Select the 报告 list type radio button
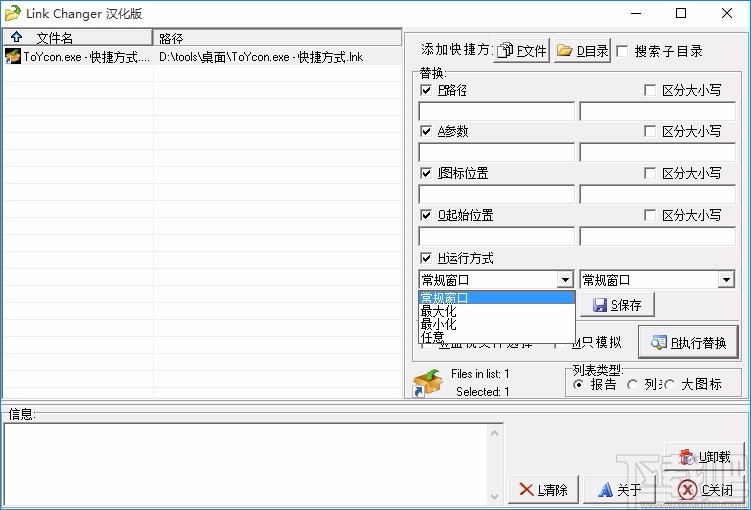The width and height of the screenshot is (751, 510). point(579,385)
